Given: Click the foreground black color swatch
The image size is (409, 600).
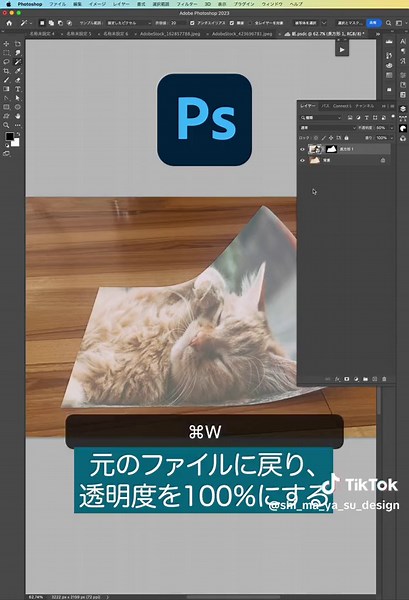Looking at the screenshot, I should click(x=9, y=136).
